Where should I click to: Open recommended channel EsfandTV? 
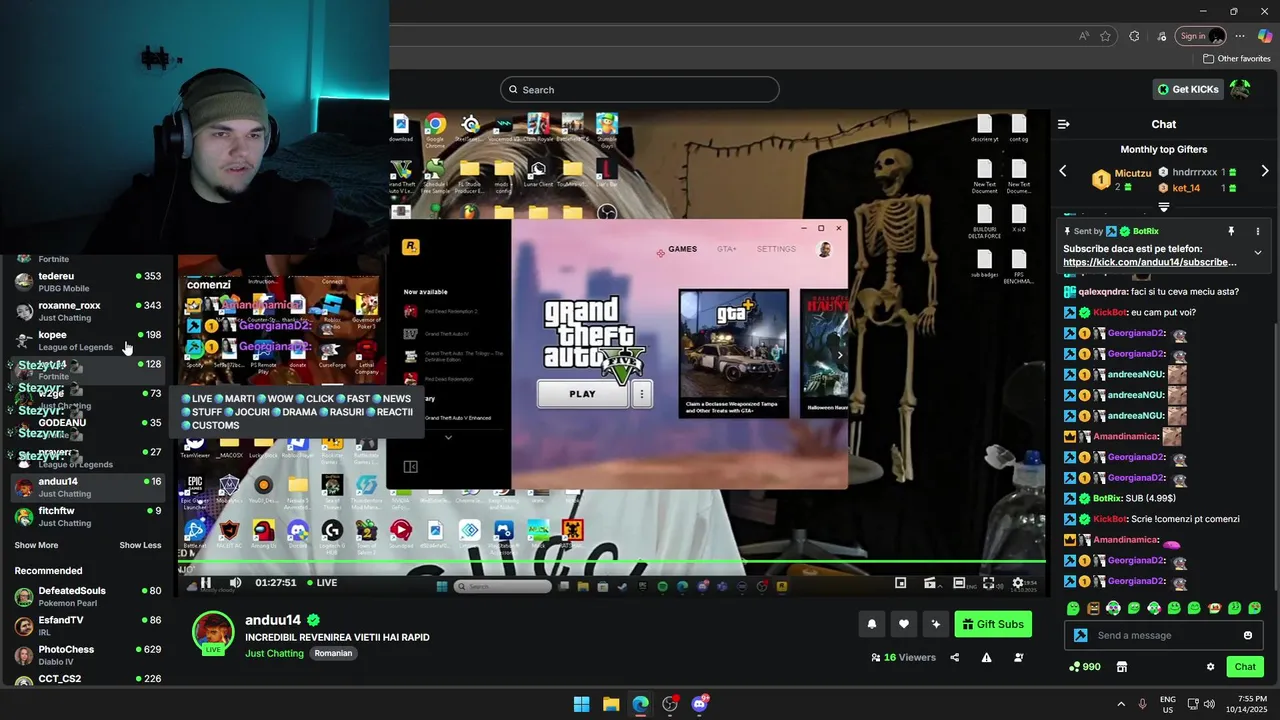pos(88,625)
